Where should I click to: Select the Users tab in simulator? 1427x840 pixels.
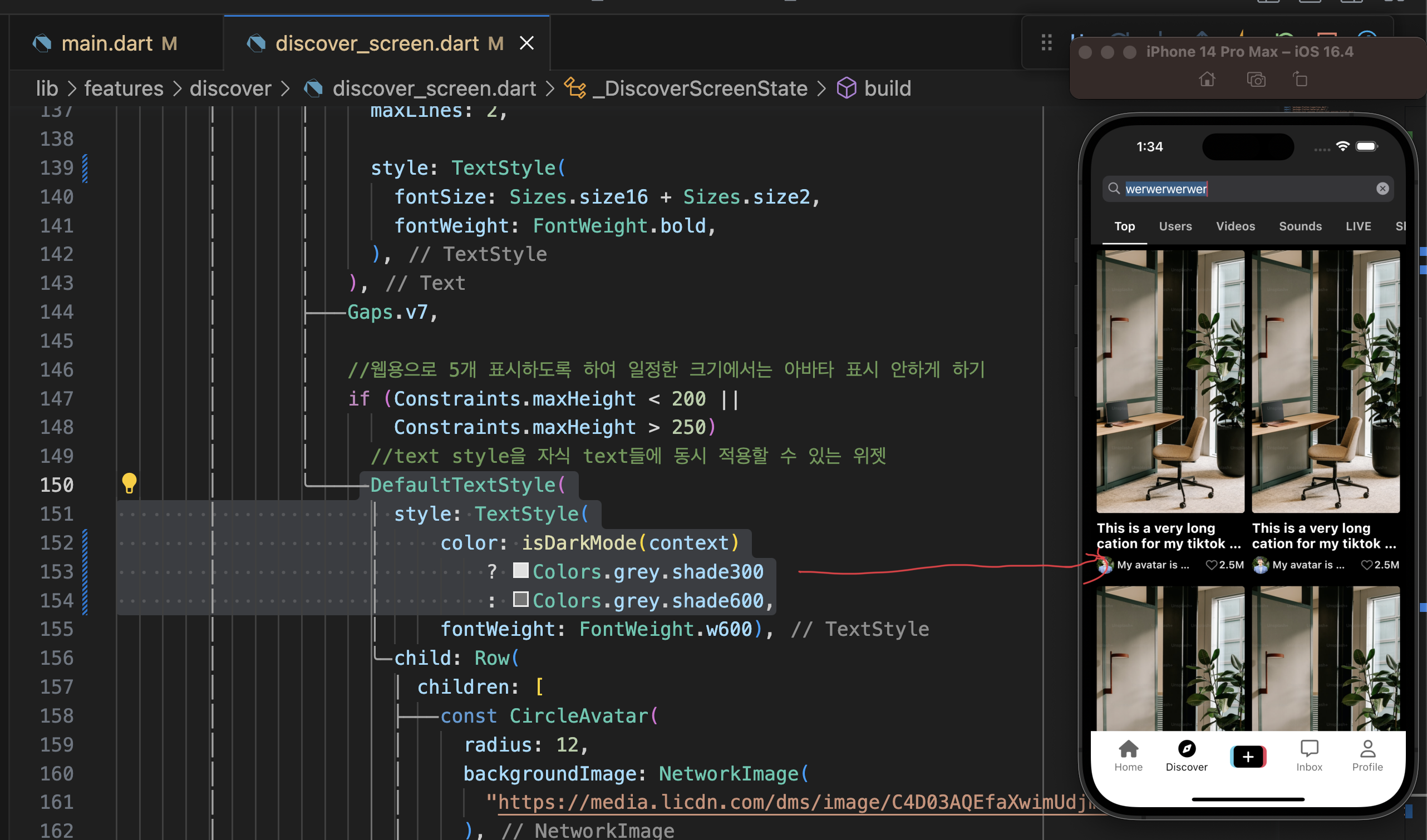[x=1175, y=226]
